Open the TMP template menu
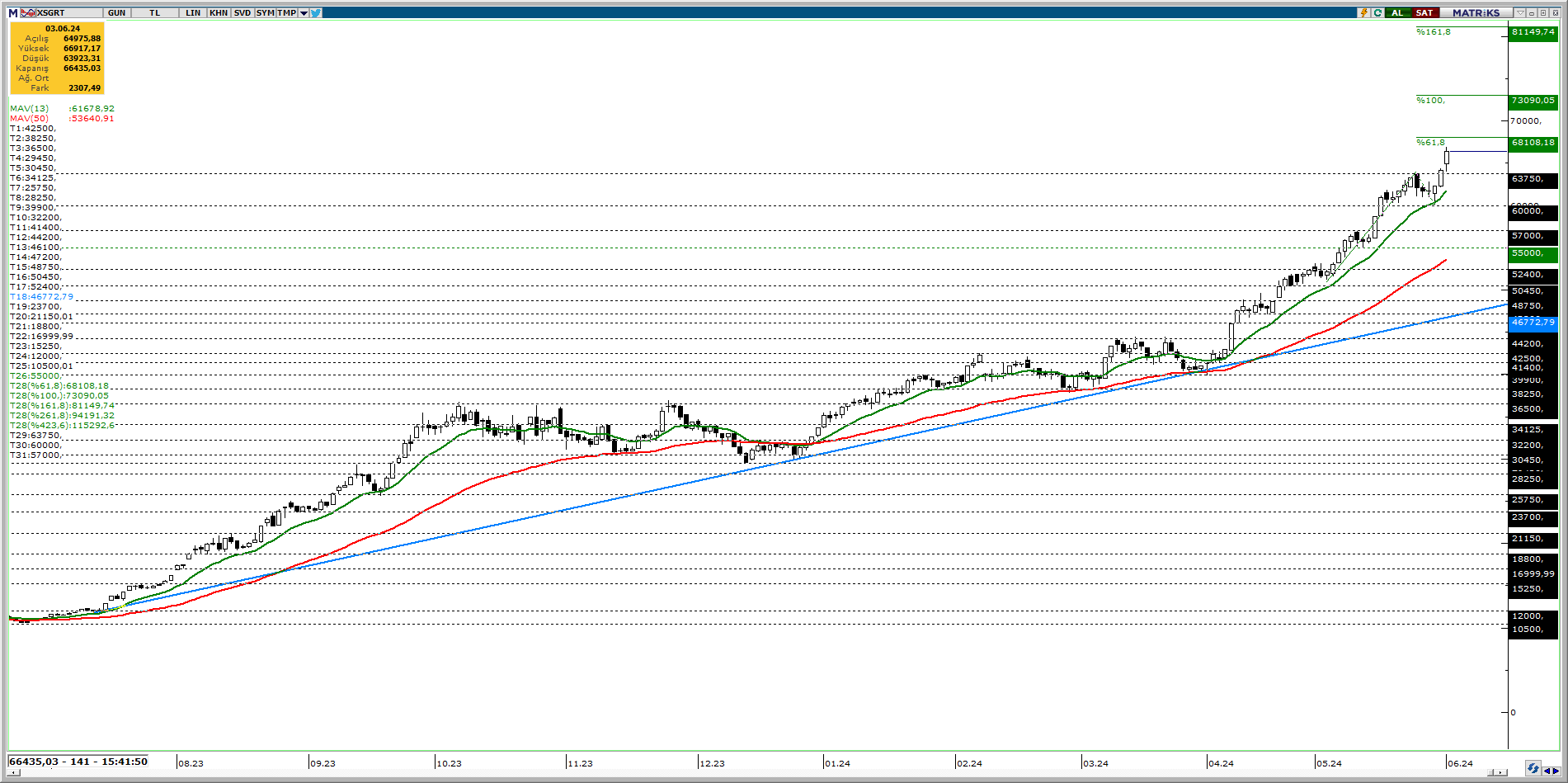The image size is (1568, 783). [286, 12]
